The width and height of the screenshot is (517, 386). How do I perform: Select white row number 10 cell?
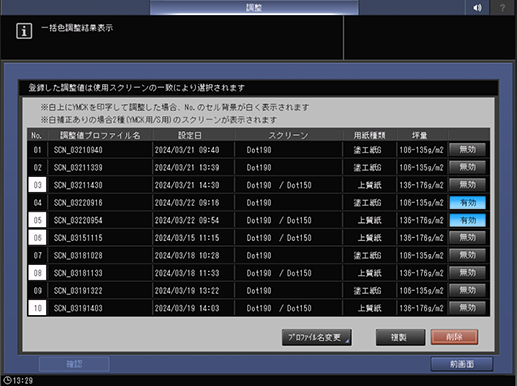pos(37,308)
